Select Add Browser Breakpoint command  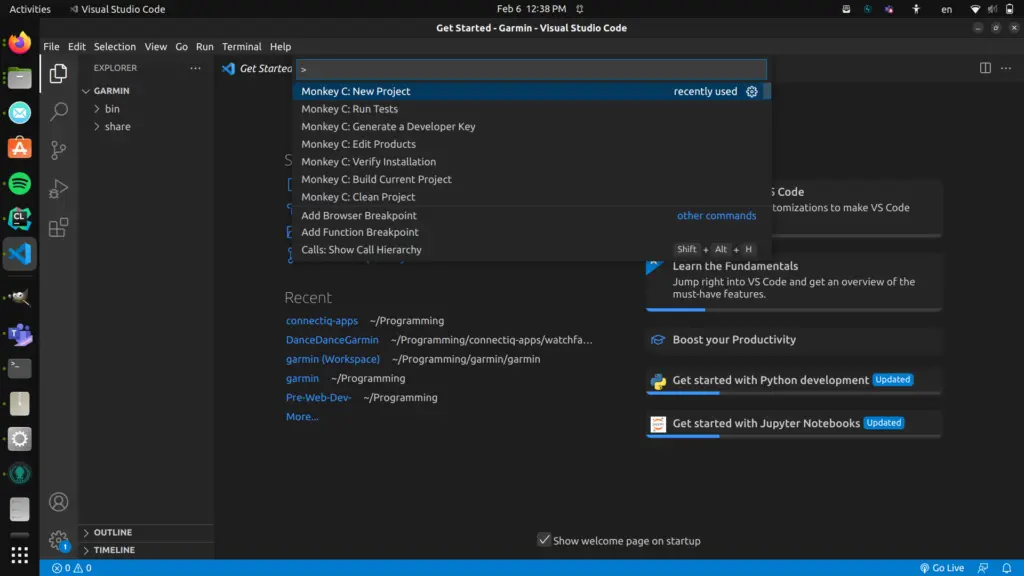point(532,216)
